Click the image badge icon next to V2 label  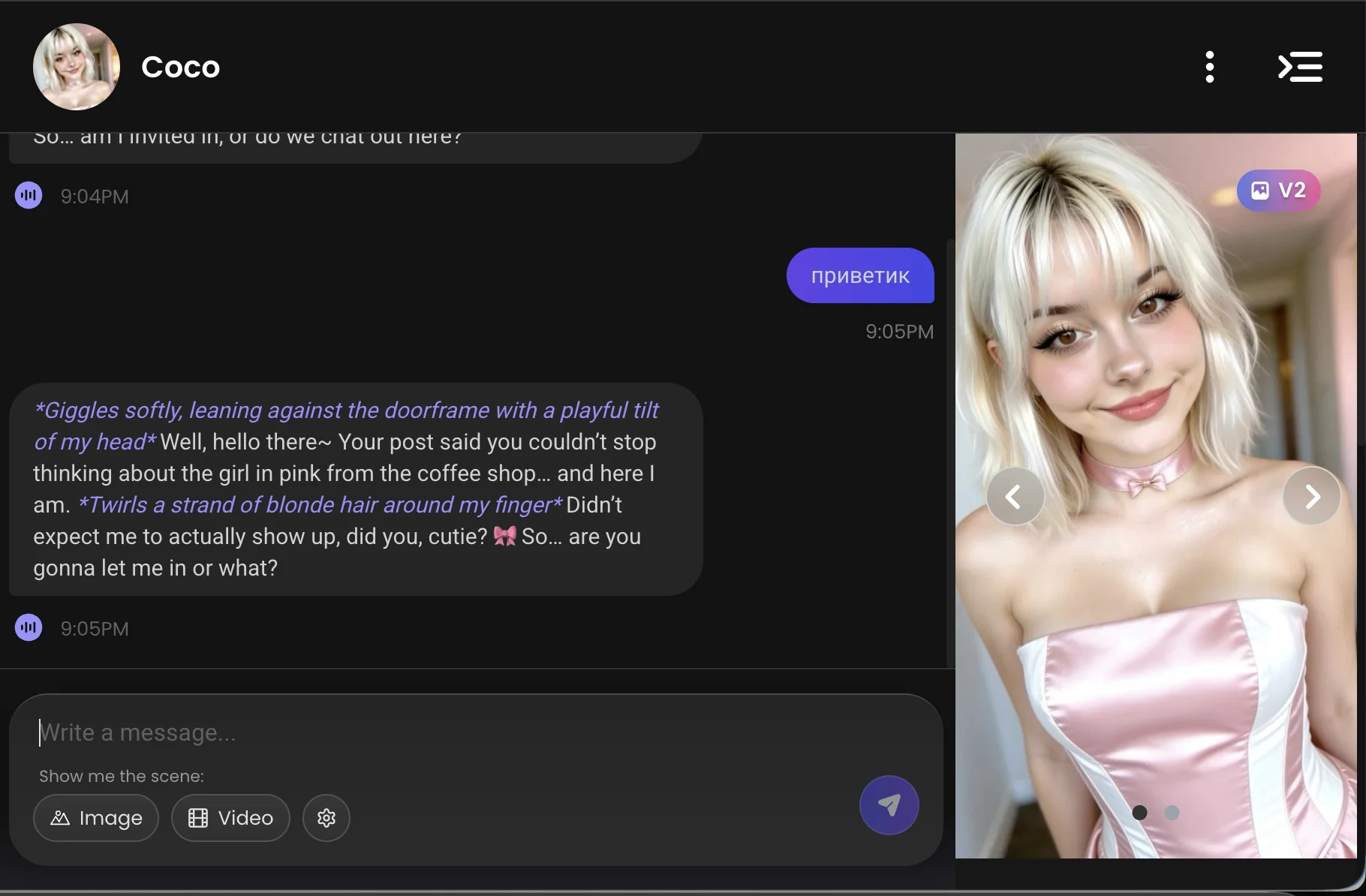pos(1258,191)
